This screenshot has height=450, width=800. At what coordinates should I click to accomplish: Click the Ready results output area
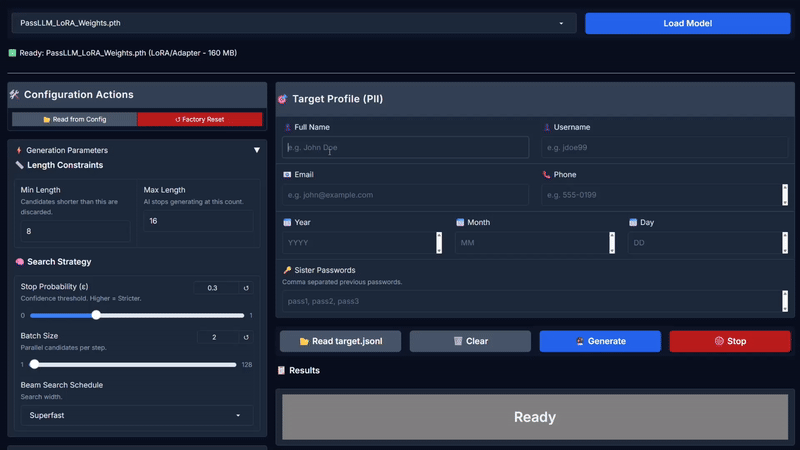535,417
